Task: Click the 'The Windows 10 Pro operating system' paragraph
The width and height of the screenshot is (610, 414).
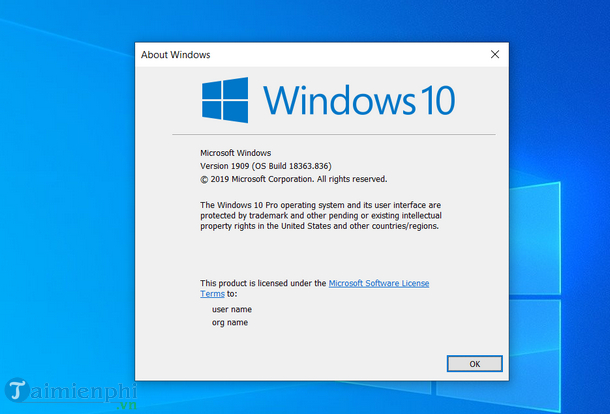Action: pos(321,216)
